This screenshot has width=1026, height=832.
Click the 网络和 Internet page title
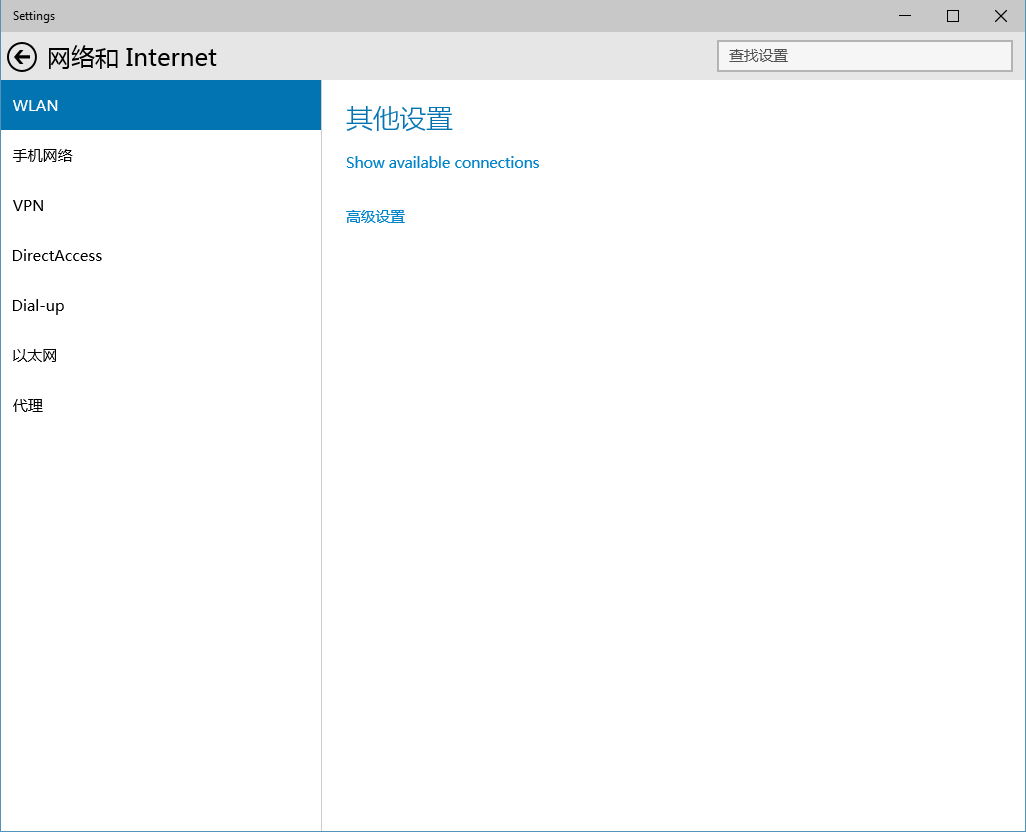[x=132, y=58]
